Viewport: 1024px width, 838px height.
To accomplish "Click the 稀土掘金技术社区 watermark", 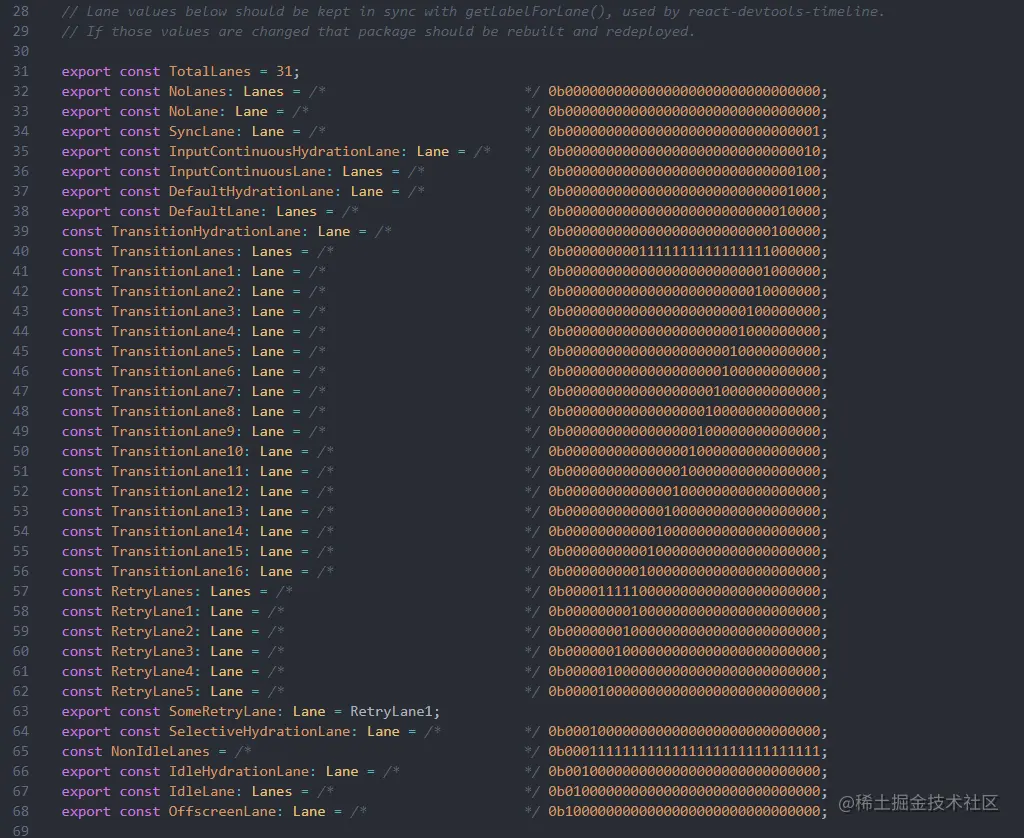I will click(918, 803).
